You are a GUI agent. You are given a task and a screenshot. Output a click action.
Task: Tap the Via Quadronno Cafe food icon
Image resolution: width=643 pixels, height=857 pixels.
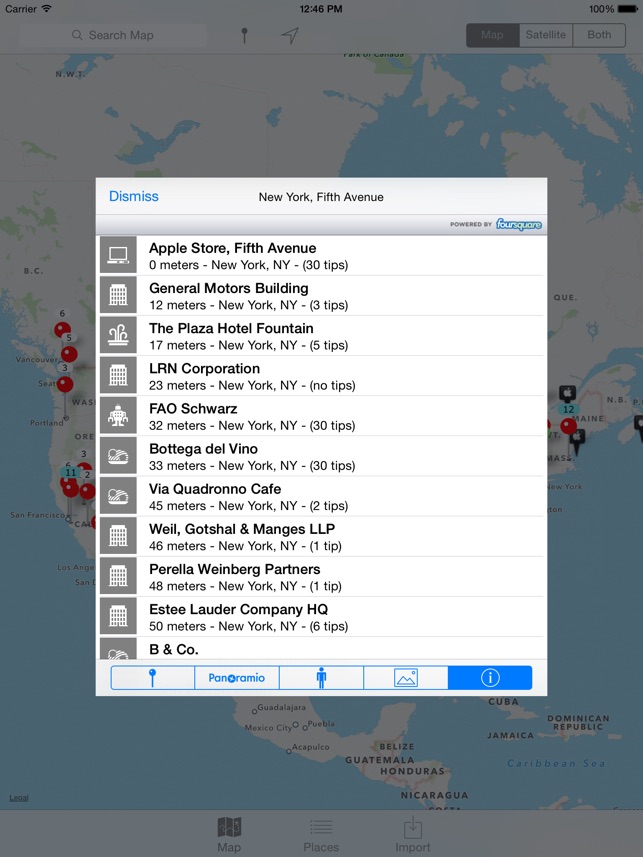pyautogui.click(x=118, y=496)
